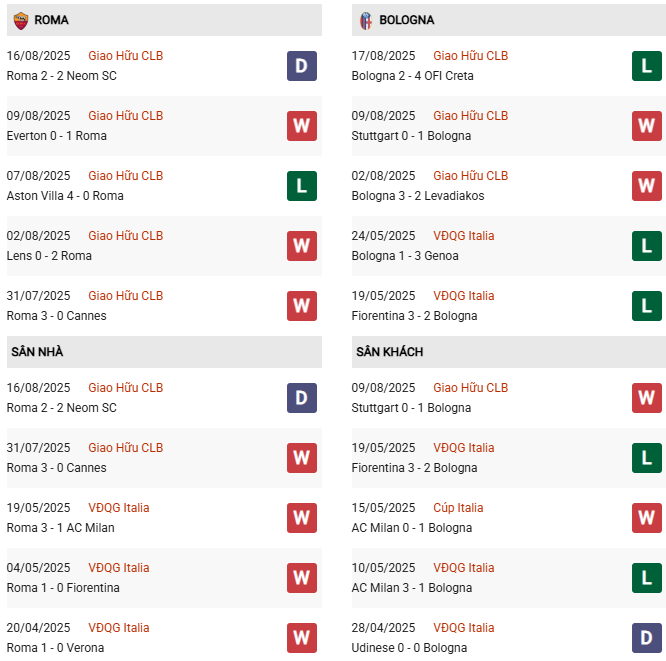Open the Lens 0-2 Roma match
The image size is (666, 661).
[x=49, y=256]
